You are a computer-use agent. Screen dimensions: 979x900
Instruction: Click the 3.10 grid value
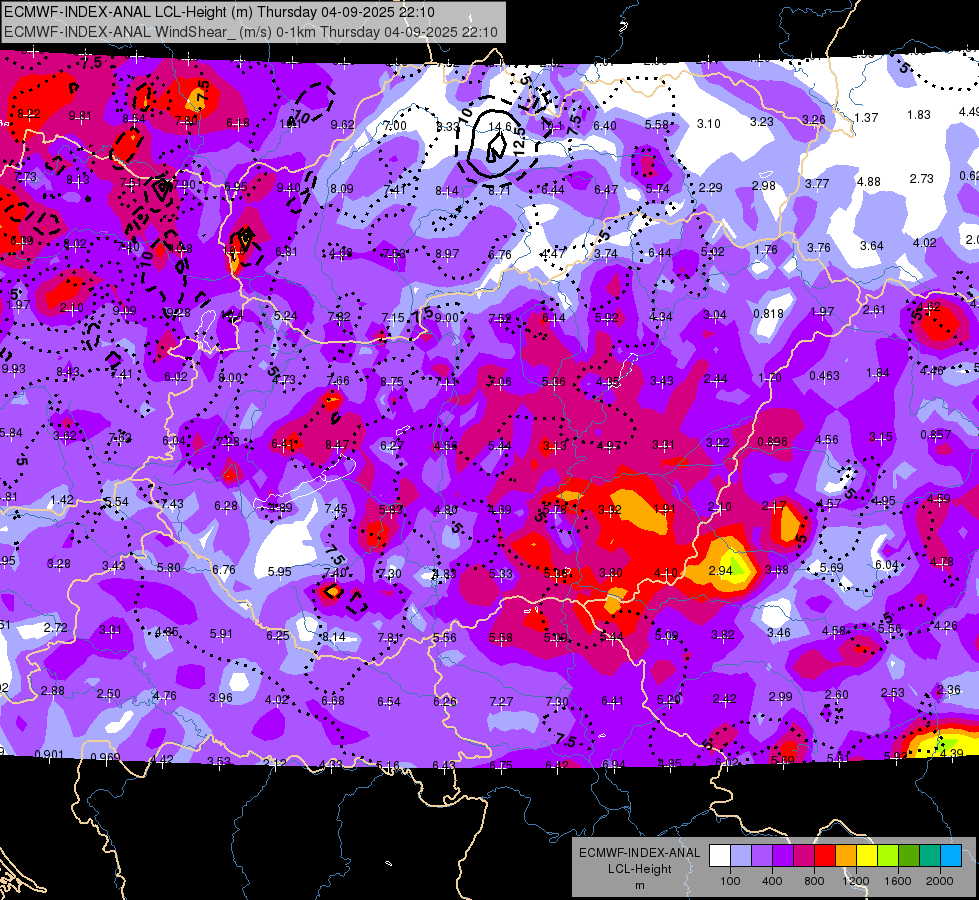[709, 124]
